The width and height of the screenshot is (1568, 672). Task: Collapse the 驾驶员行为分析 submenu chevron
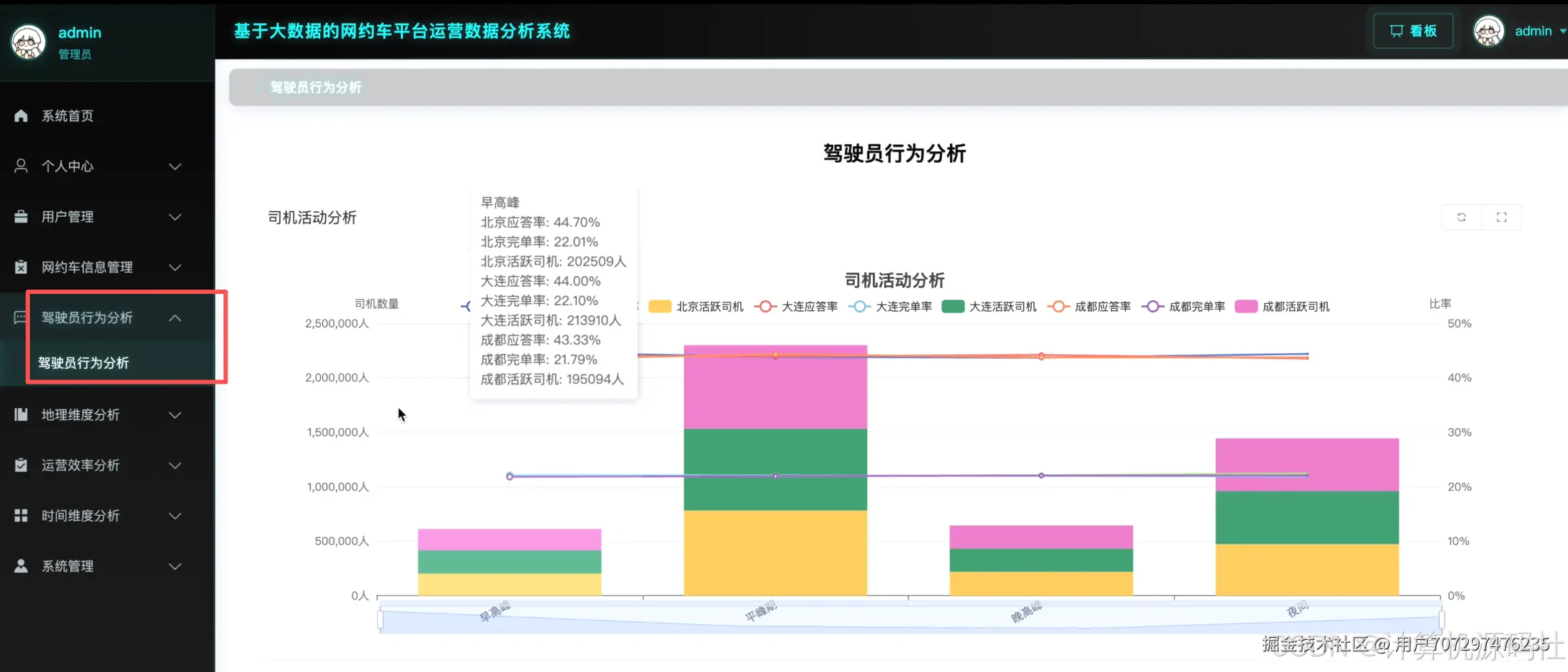(x=175, y=317)
